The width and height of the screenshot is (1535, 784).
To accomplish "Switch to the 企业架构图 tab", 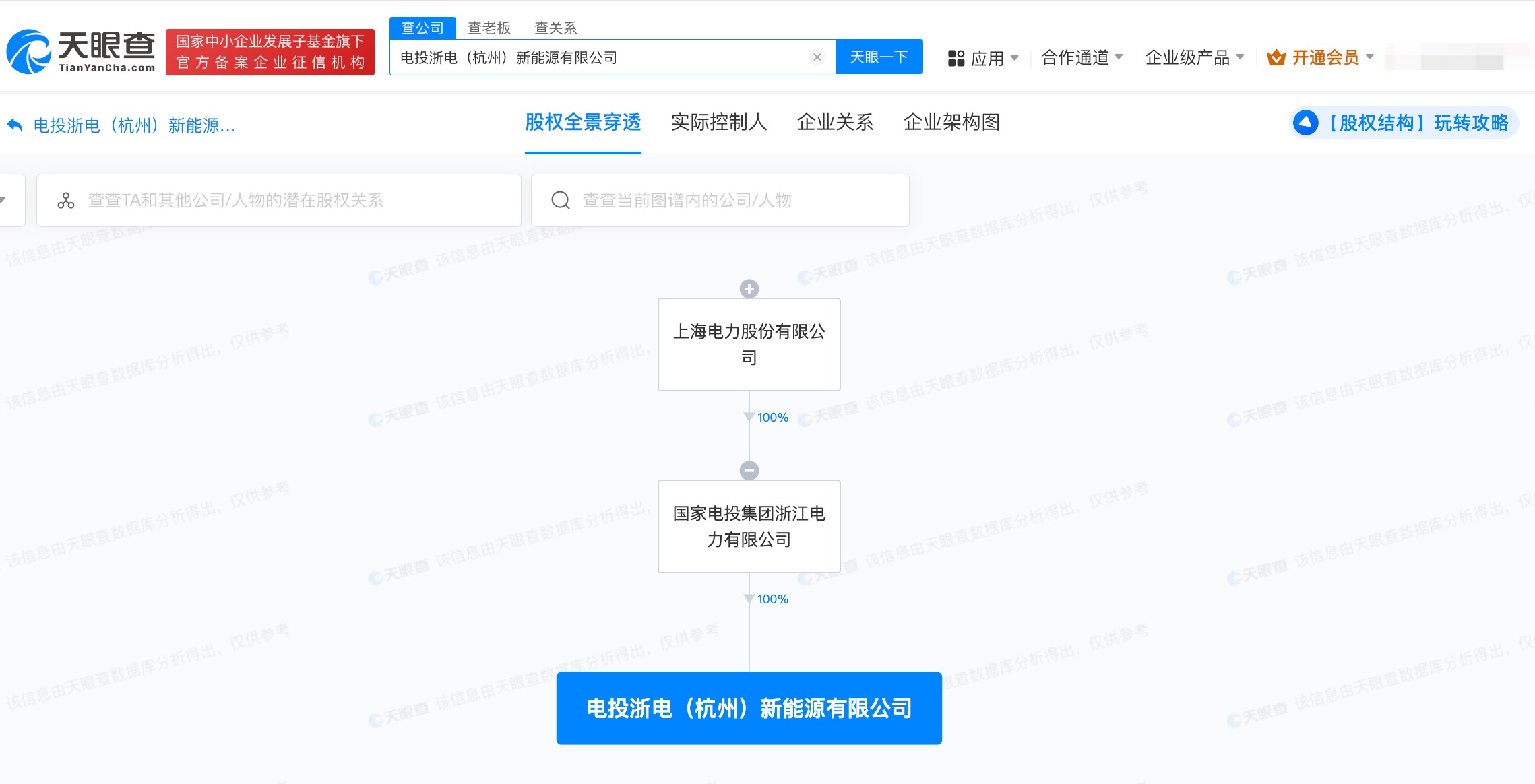I will tap(951, 122).
